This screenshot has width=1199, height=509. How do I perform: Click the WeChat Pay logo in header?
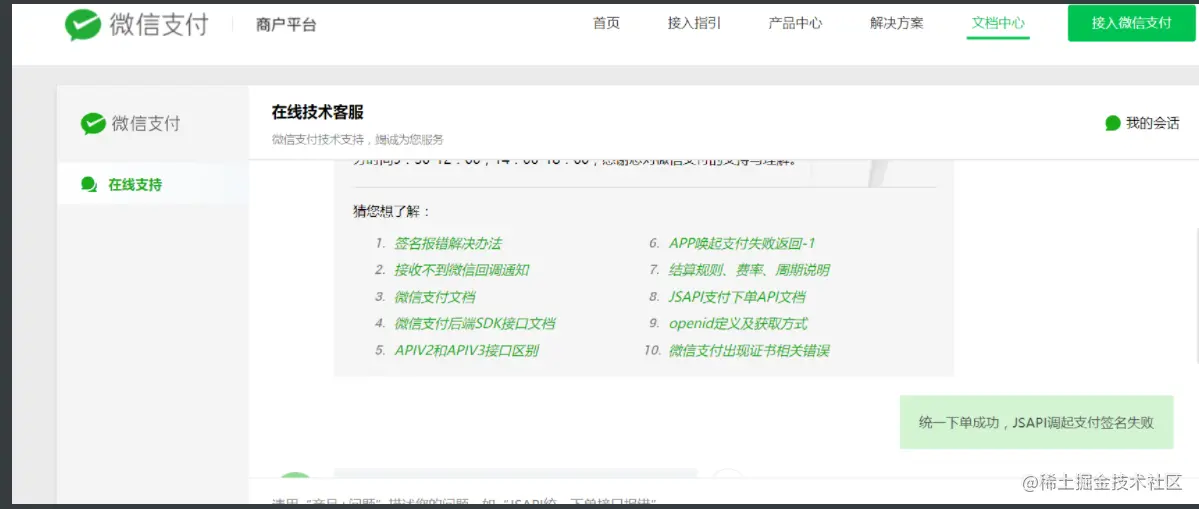coord(136,24)
